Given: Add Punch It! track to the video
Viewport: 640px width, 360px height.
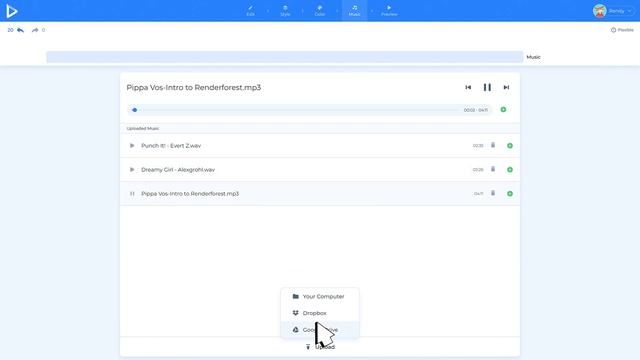Looking at the screenshot, I should point(510,146).
